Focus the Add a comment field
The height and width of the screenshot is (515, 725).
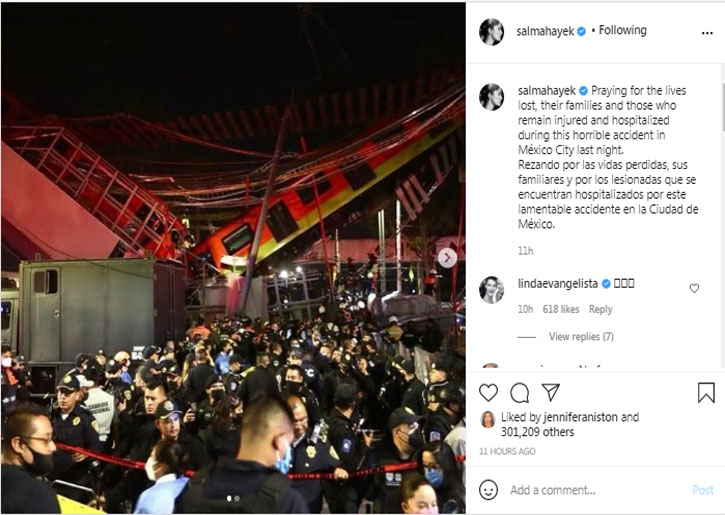click(596, 490)
